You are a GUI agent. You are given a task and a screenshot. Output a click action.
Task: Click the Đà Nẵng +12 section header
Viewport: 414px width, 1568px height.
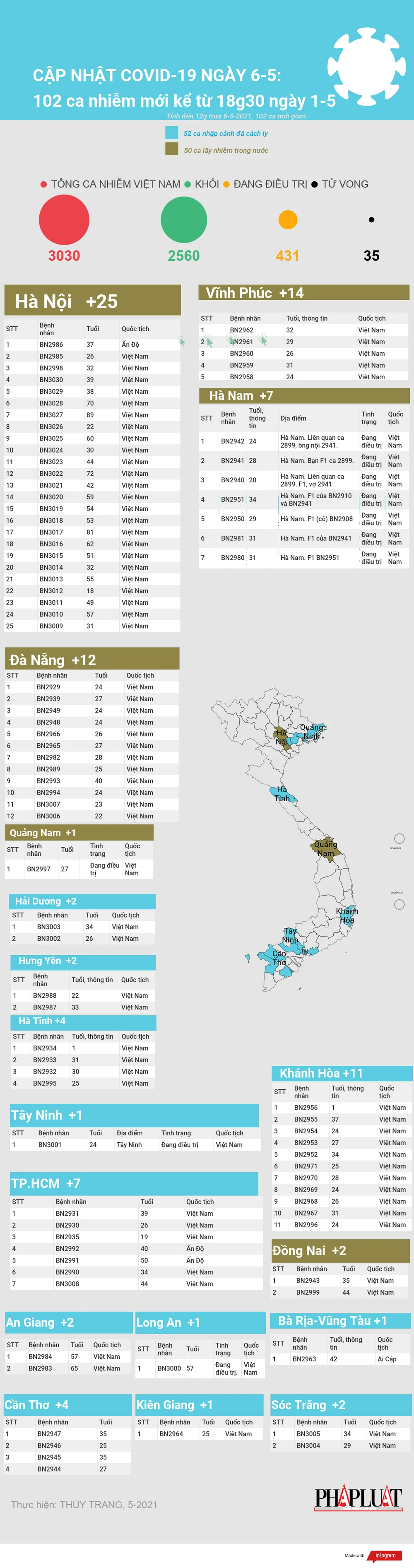pyautogui.click(x=92, y=659)
